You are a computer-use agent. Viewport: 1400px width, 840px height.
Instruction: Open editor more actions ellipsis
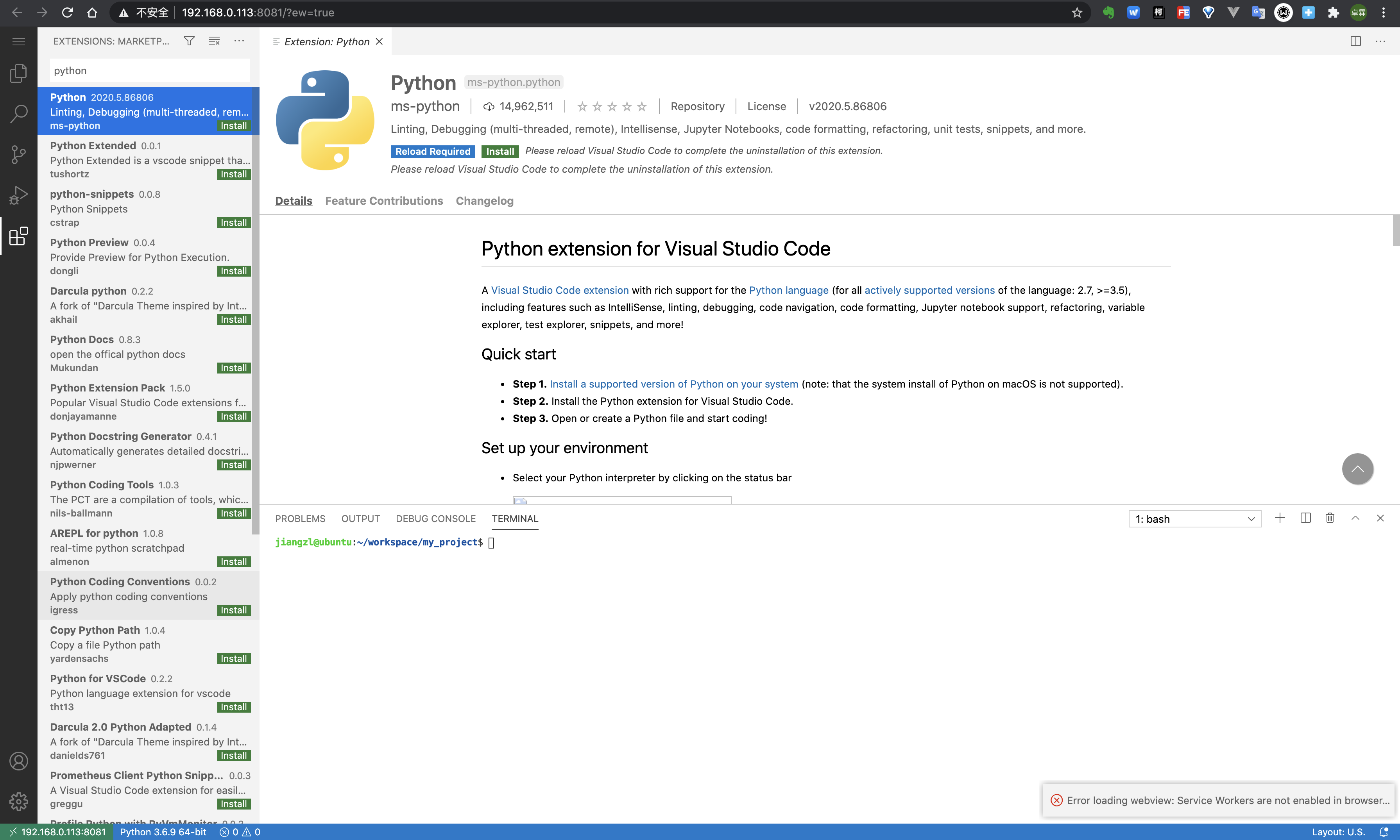point(1381,41)
